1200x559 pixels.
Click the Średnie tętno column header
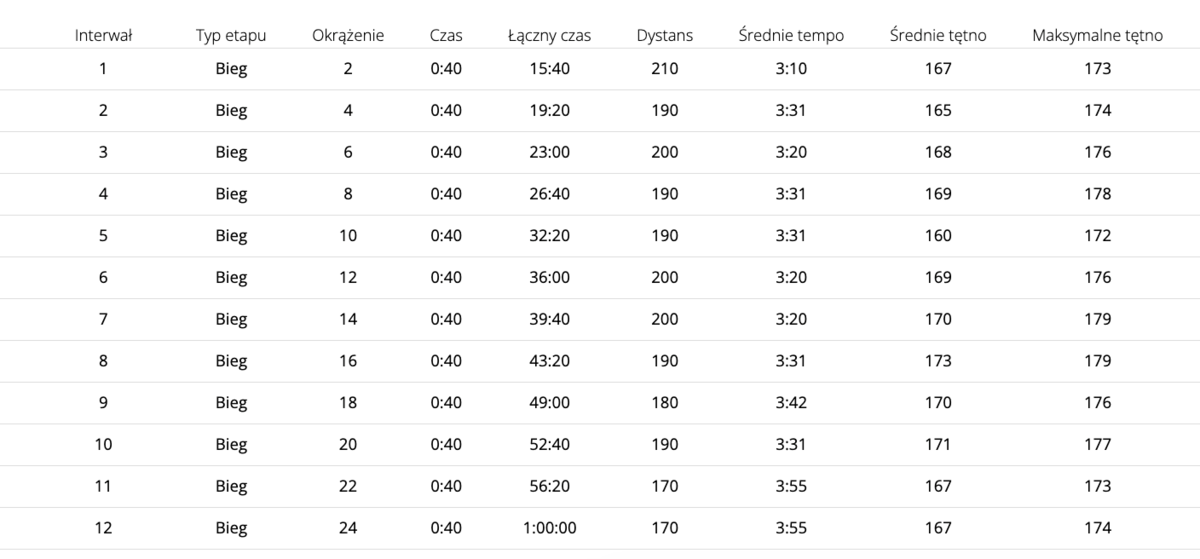tap(938, 35)
